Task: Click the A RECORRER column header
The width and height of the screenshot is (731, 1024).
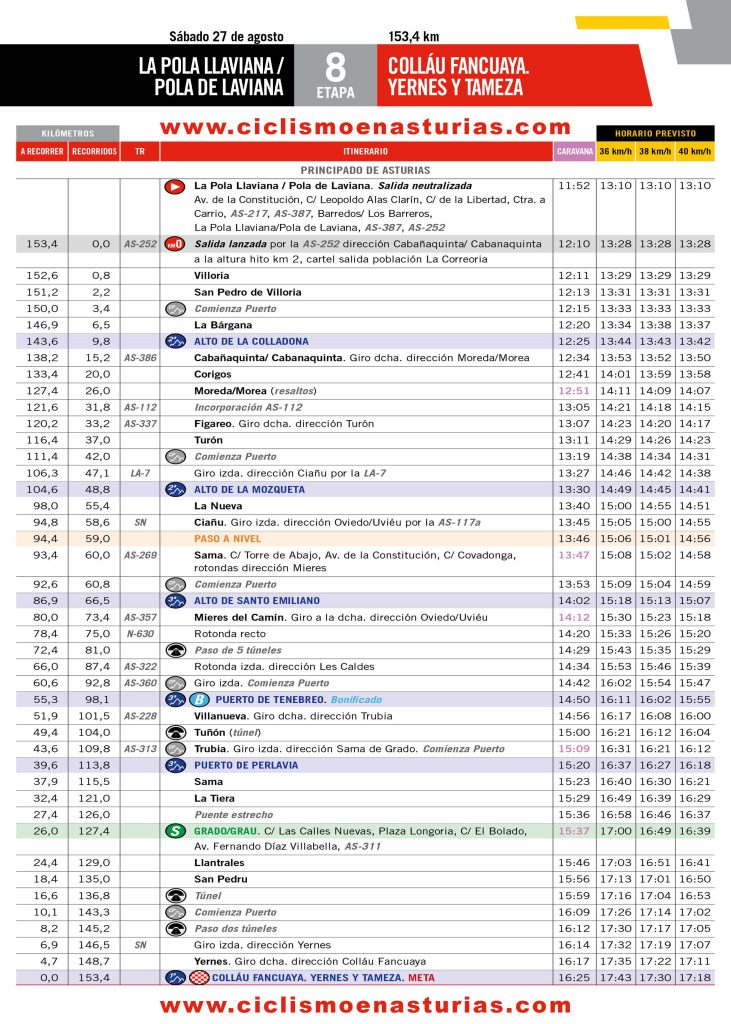Action: [42, 152]
